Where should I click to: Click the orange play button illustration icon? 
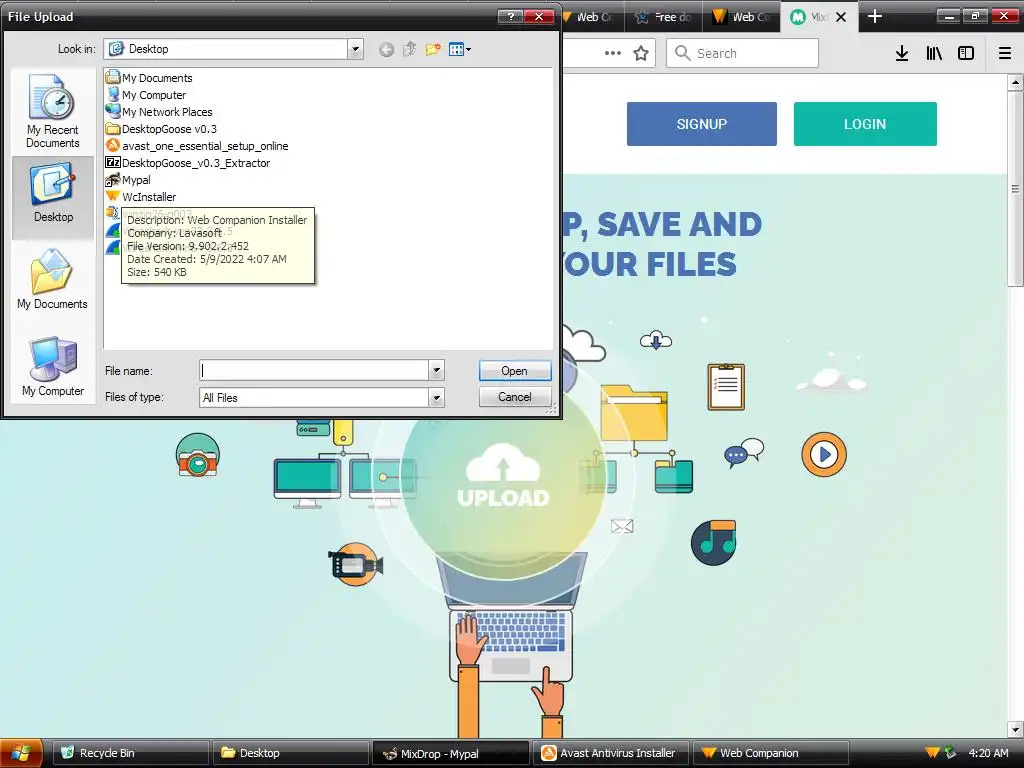pyautogui.click(x=824, y=454)
